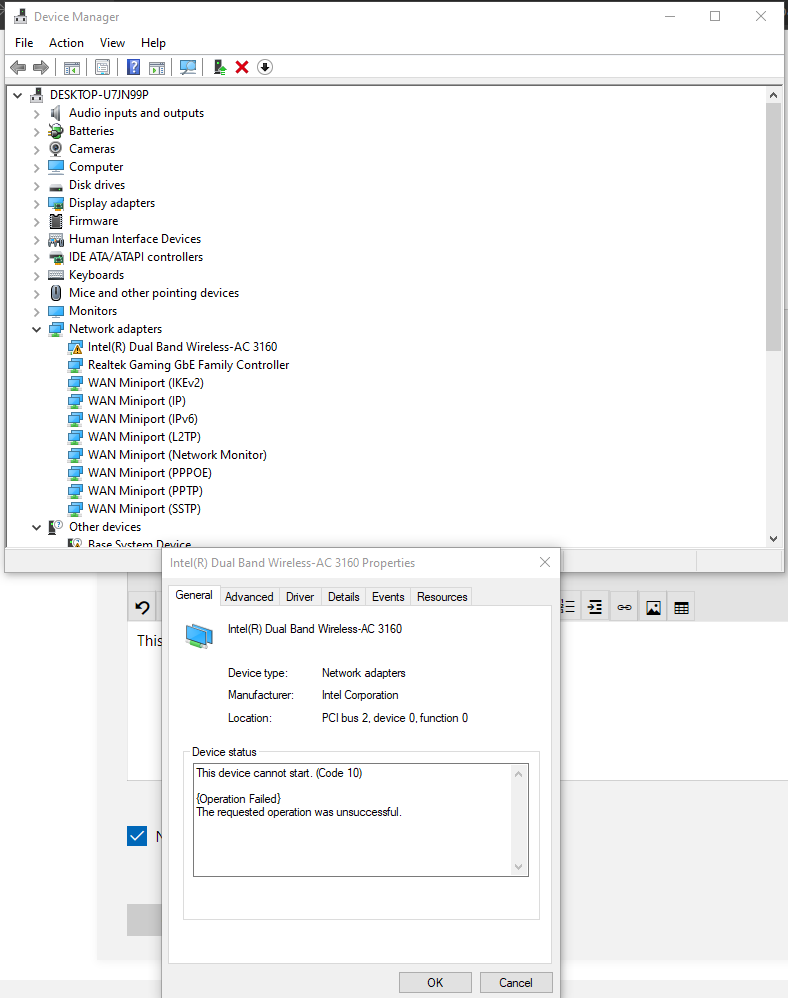Screen dimensions: 788x998
Task: Click the Keyboards category icon
Action: coord(56,275)
